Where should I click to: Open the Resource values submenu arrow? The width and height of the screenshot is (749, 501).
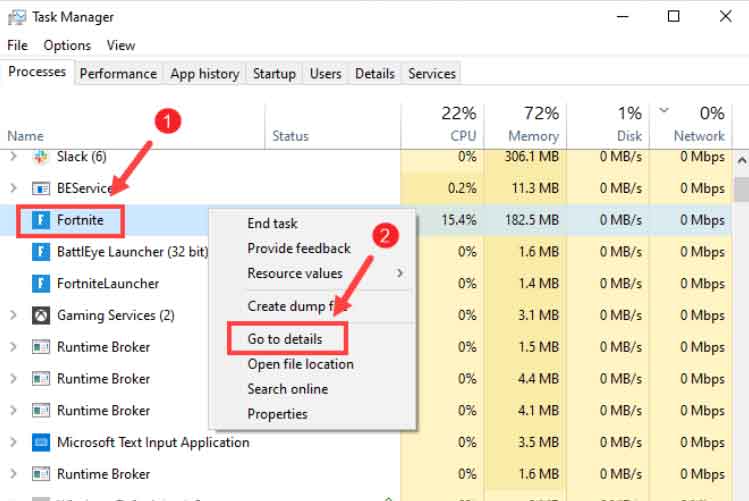pos(400,273)
